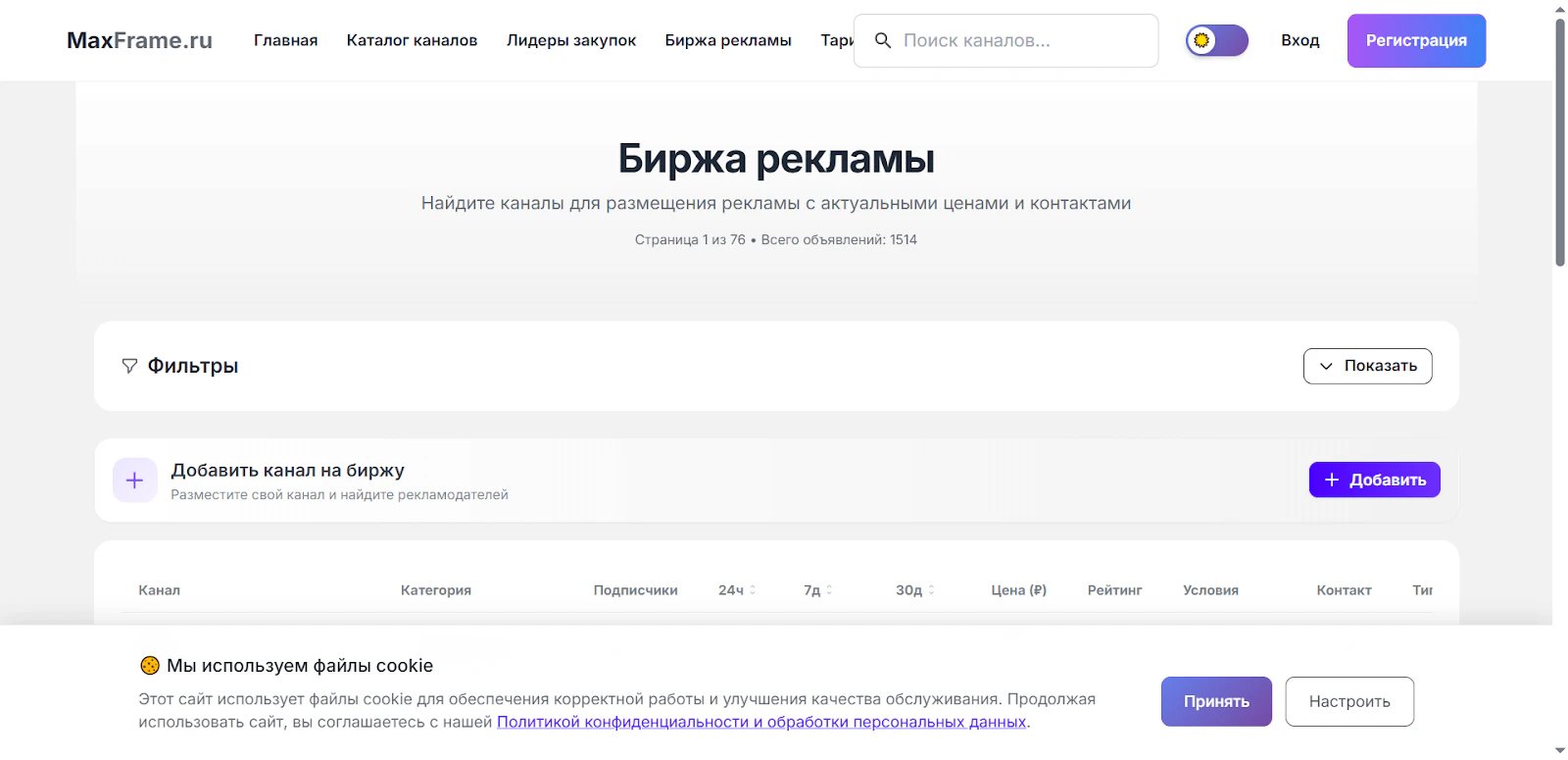Screen dimensions: 1568x760
Task: Toggle the light/dark theme switch
Action: 1216,40
